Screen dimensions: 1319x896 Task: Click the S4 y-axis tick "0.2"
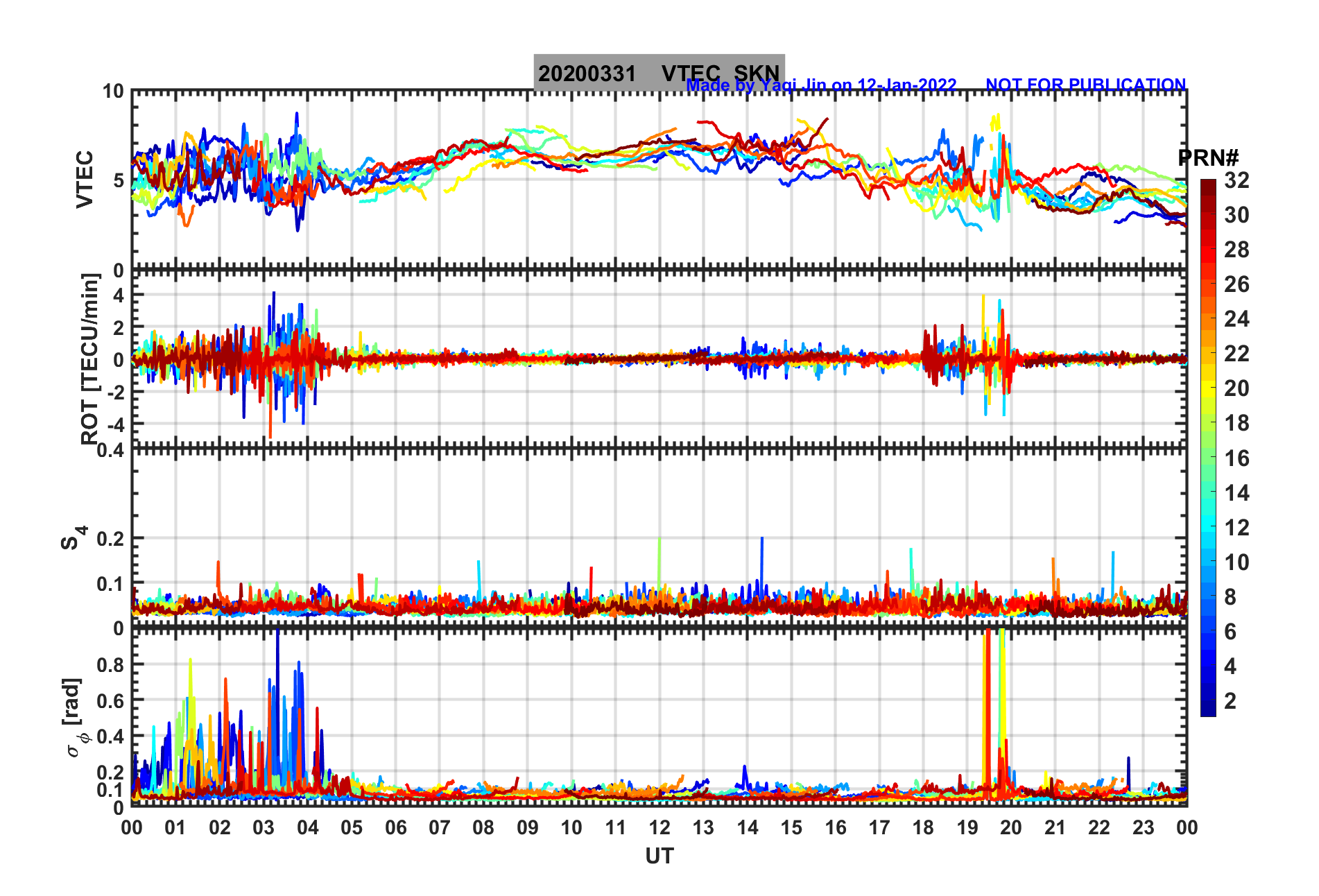110,538
